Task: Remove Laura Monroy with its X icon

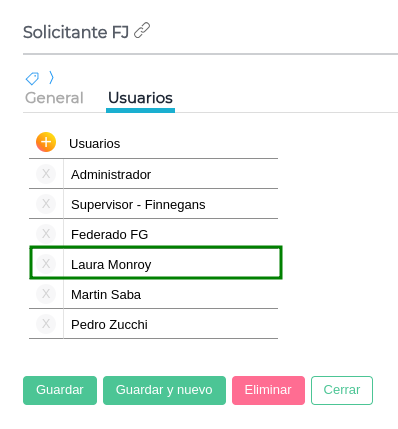Action: click(46, 264)
